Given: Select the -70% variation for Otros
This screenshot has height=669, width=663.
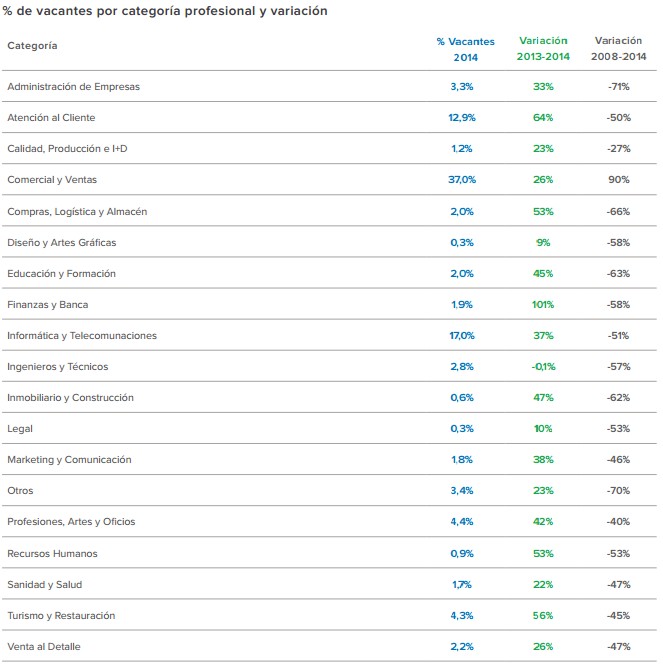Looking at the screenshot, I should [x=618, y=491].
